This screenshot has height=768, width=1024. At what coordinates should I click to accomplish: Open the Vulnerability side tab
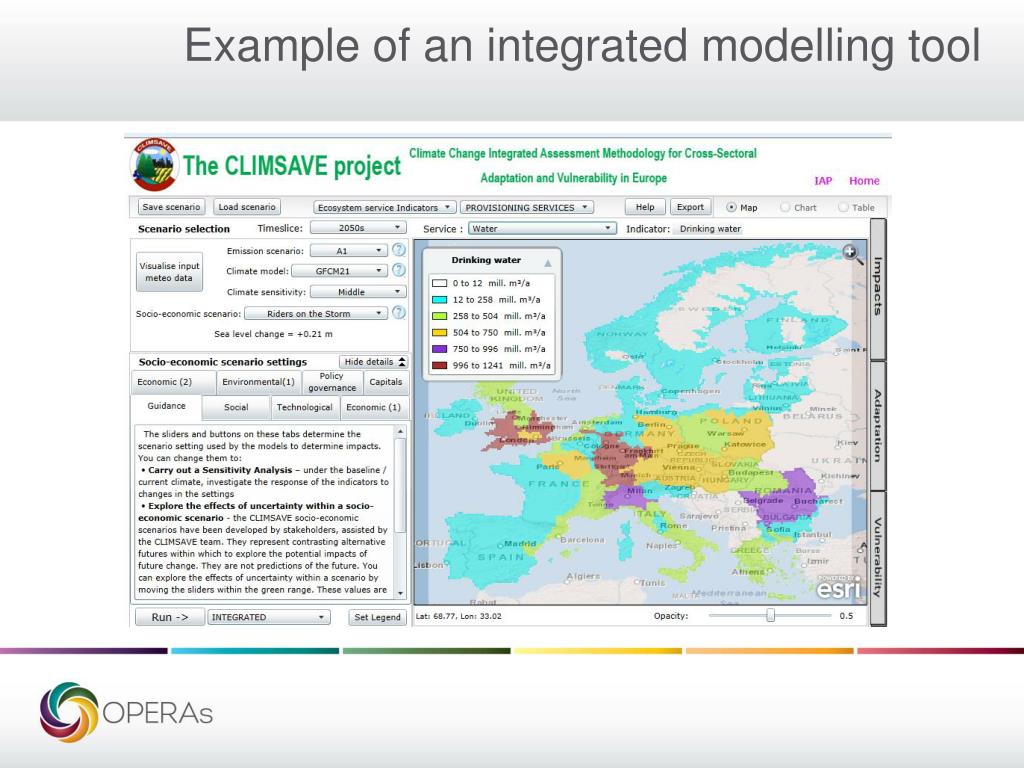point(878,558)
